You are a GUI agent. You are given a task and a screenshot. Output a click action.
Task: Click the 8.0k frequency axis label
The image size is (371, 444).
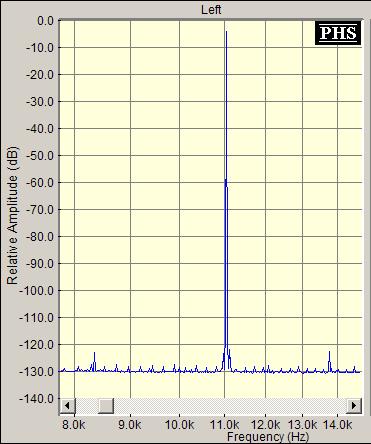tap(74, 425)
